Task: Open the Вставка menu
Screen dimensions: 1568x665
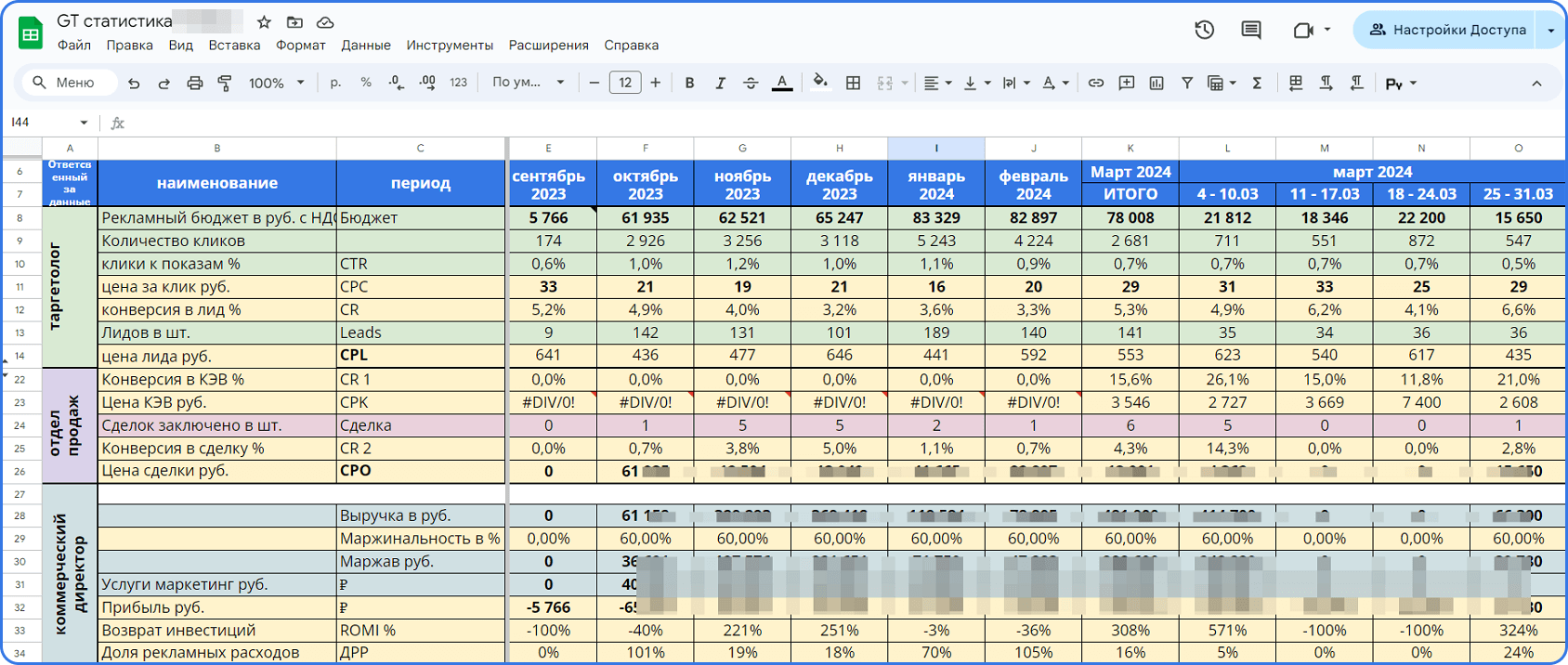Action: 234,46
